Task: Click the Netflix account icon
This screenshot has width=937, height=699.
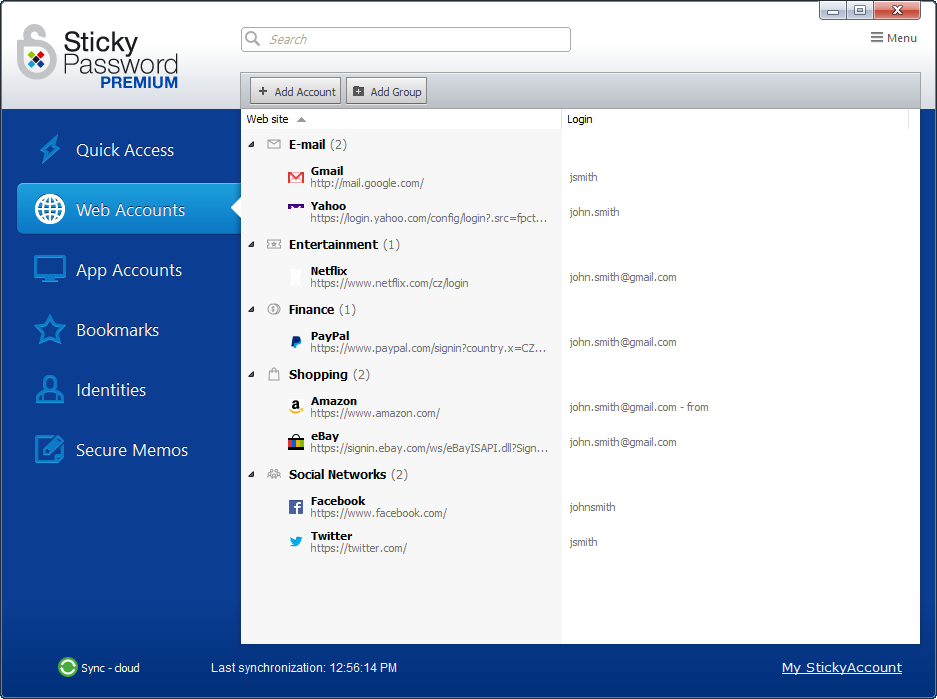Action: pyautogui.click(x=296, y=277)
